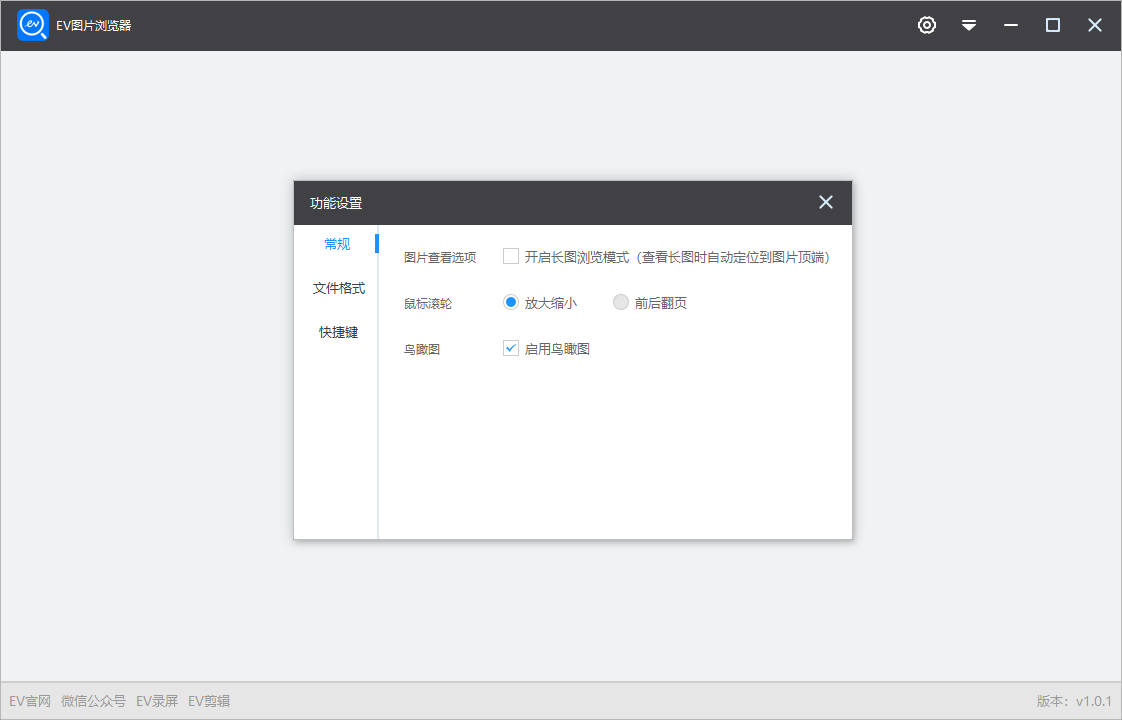
Task: Choose the 前后翻页 radio button
Action: coord(621,302)
